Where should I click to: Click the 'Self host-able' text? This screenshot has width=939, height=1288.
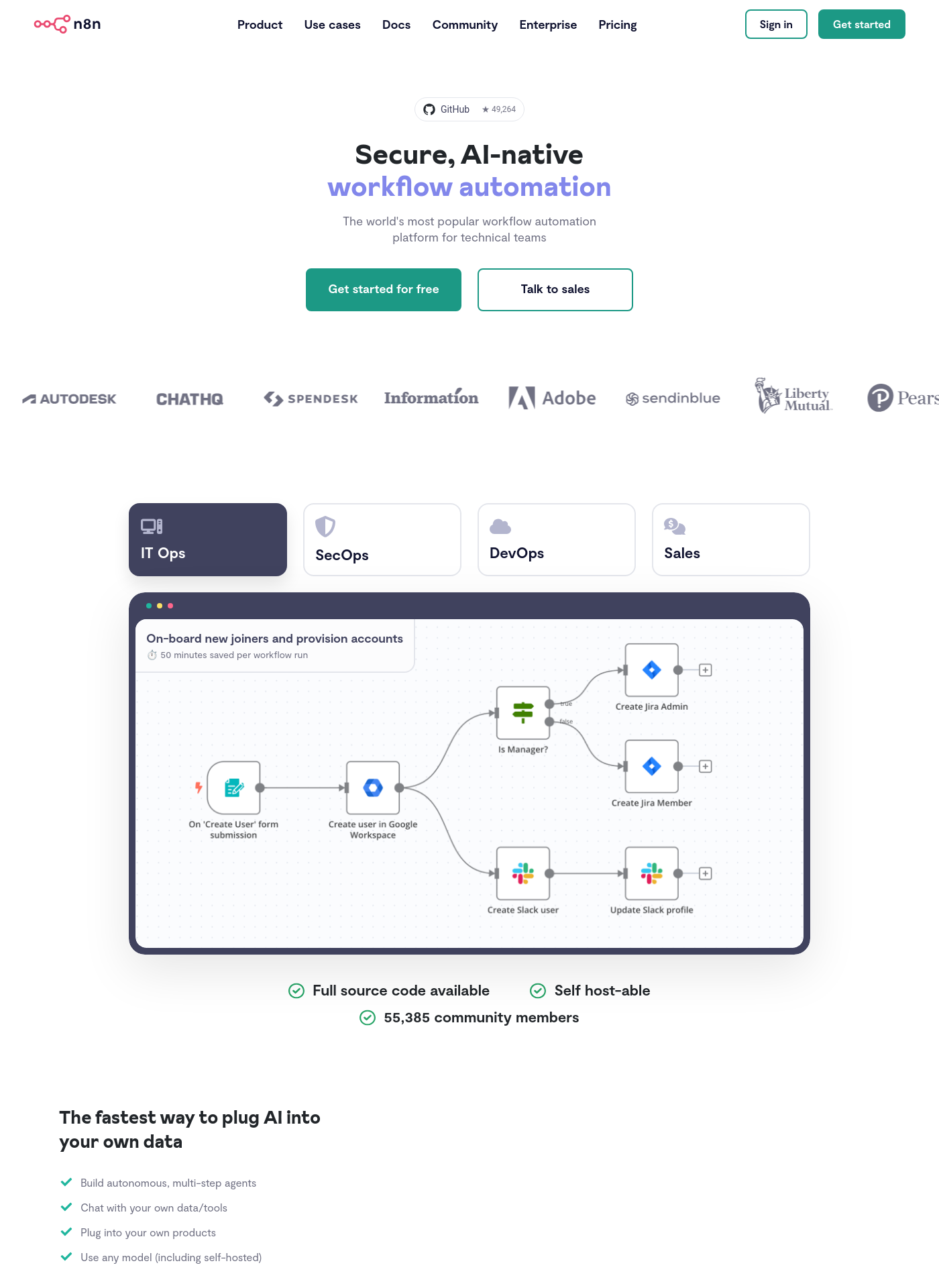pos(602,991)
